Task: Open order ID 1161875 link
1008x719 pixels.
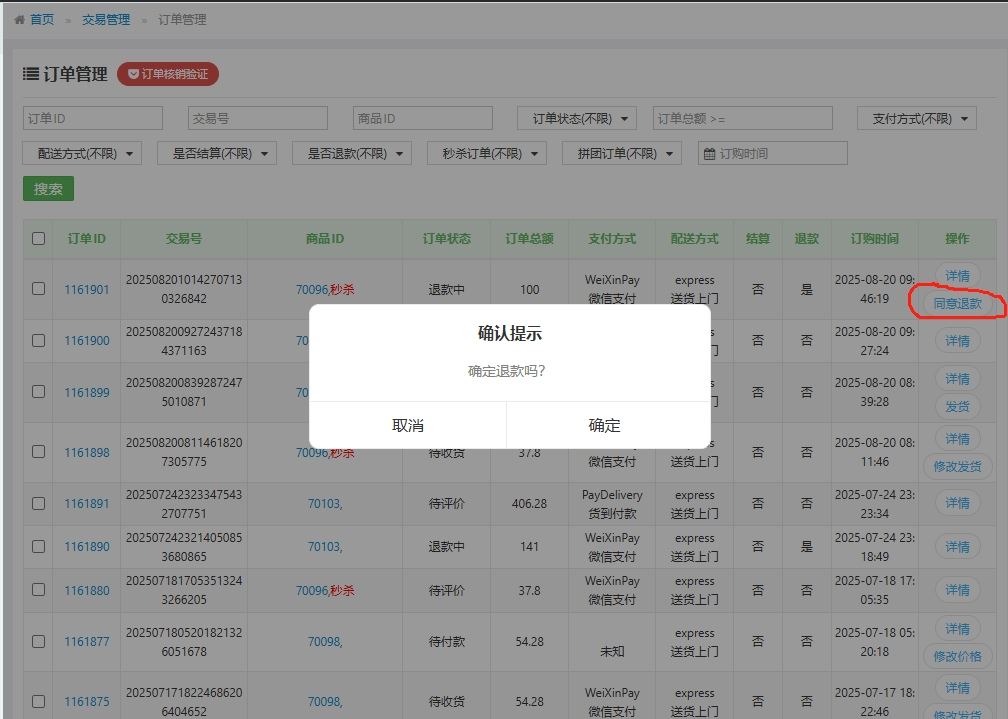Action: point(87,702)
